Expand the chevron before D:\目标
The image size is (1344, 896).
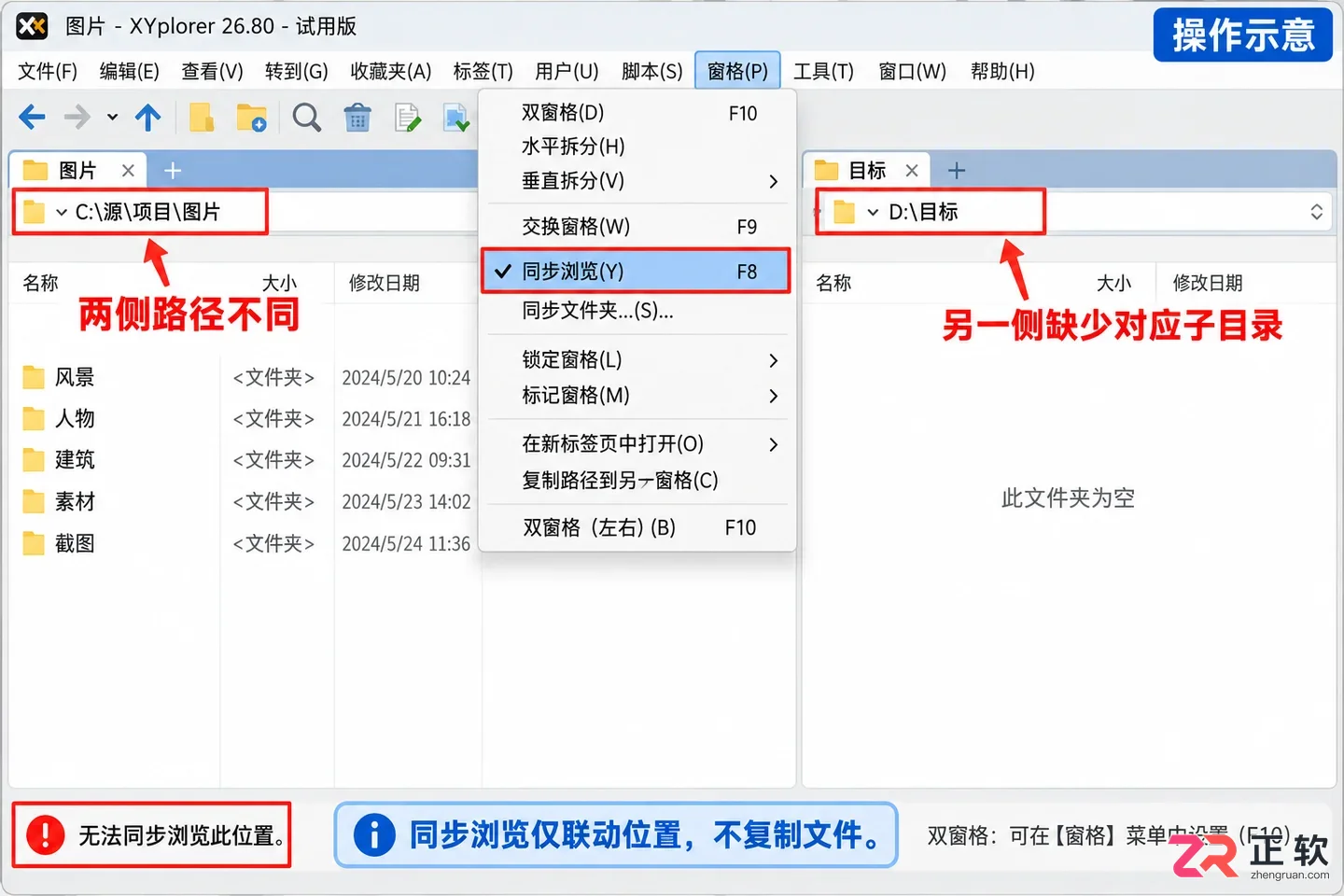(x=873, y=213)
